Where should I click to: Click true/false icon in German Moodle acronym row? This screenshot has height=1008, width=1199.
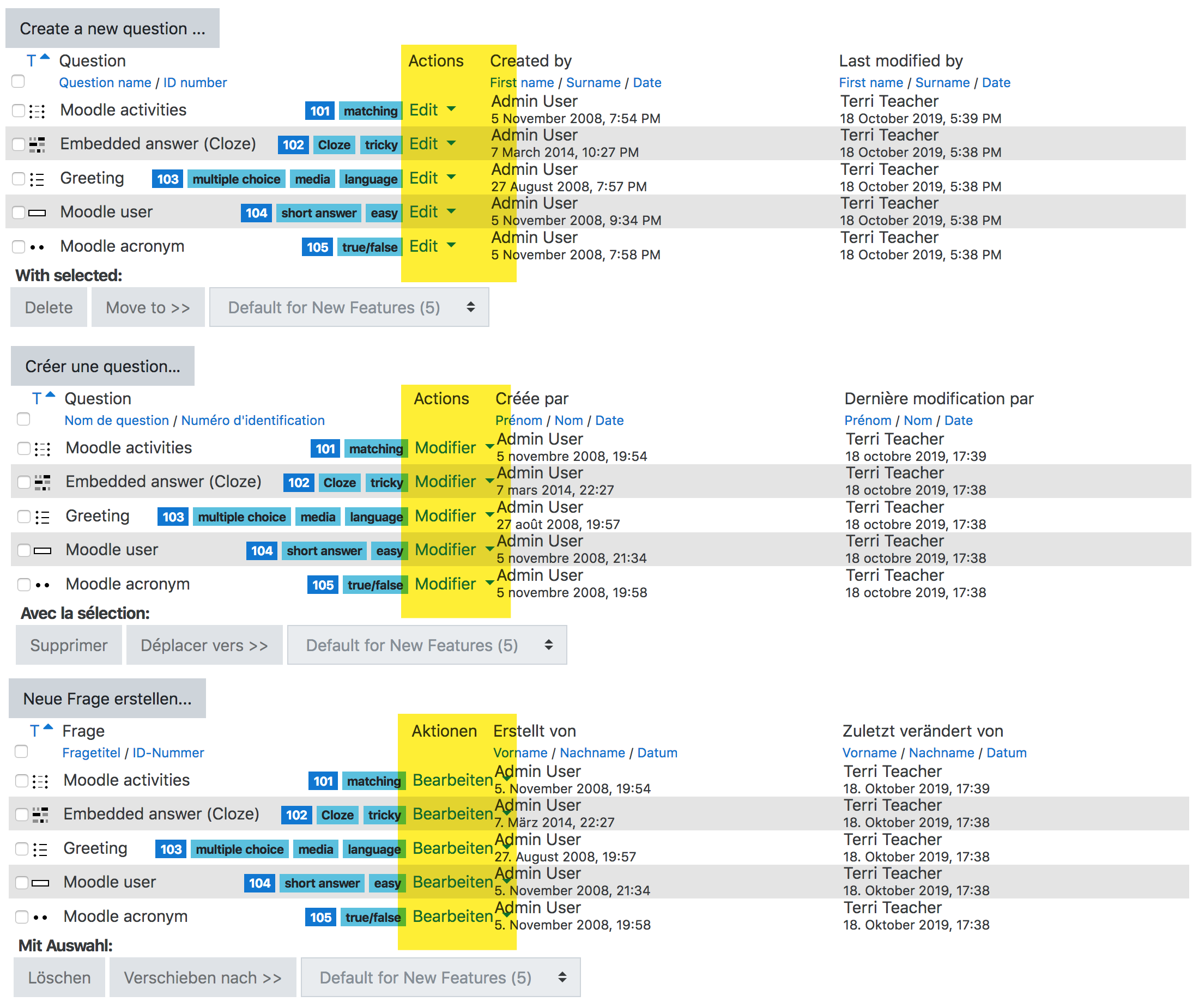40,918
